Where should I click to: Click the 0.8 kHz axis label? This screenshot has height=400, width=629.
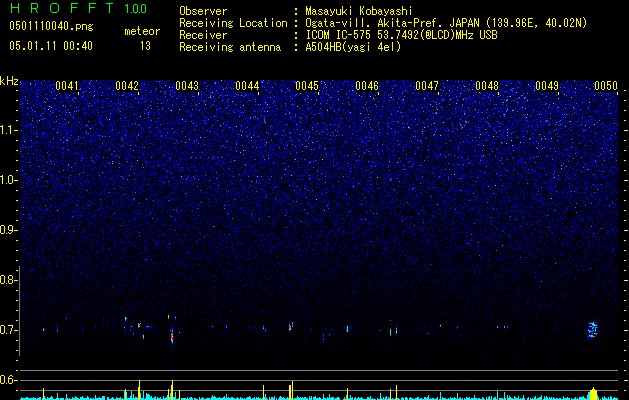coord(8,280)
